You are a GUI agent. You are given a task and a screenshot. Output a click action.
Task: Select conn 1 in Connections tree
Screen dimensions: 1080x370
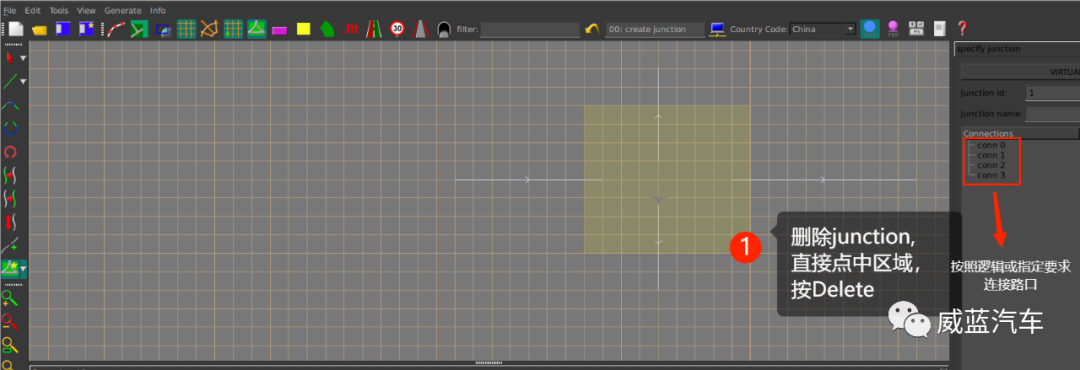pos(991,156)
